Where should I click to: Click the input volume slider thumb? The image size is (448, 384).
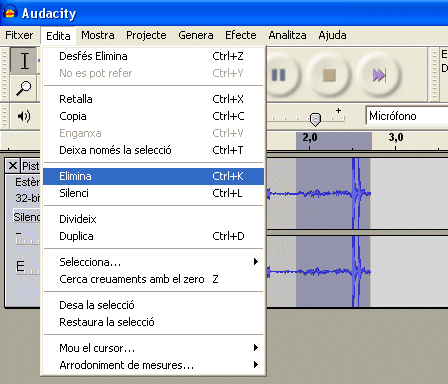315,119
